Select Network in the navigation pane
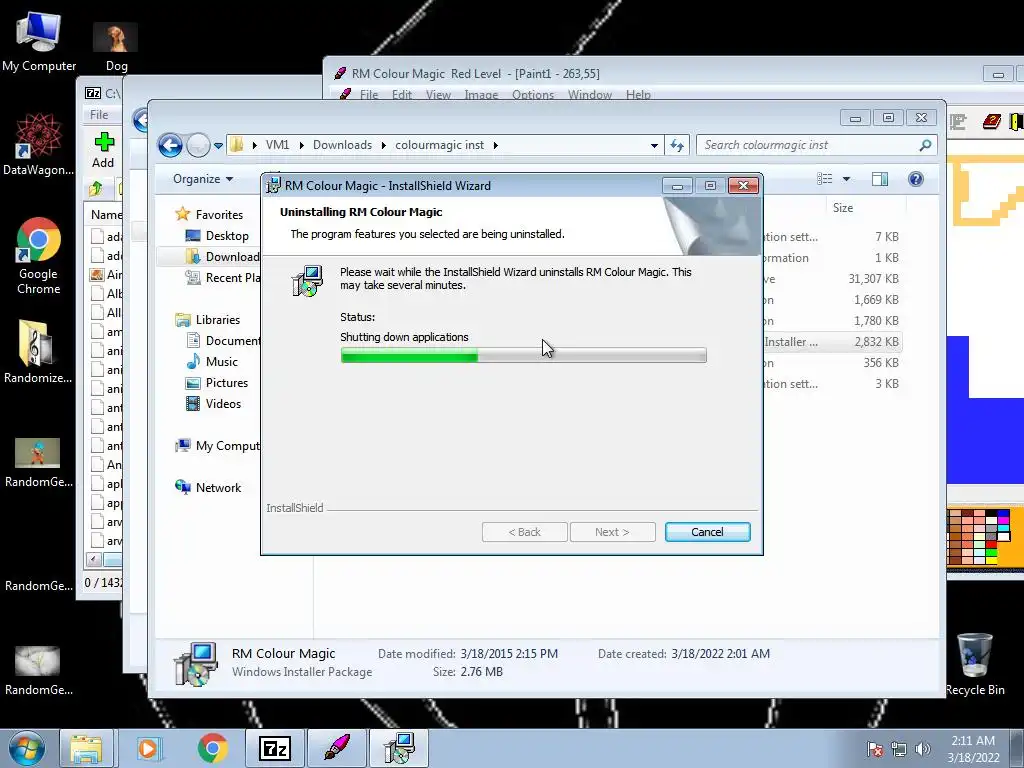1024x768 pixels. coord(208,487)
